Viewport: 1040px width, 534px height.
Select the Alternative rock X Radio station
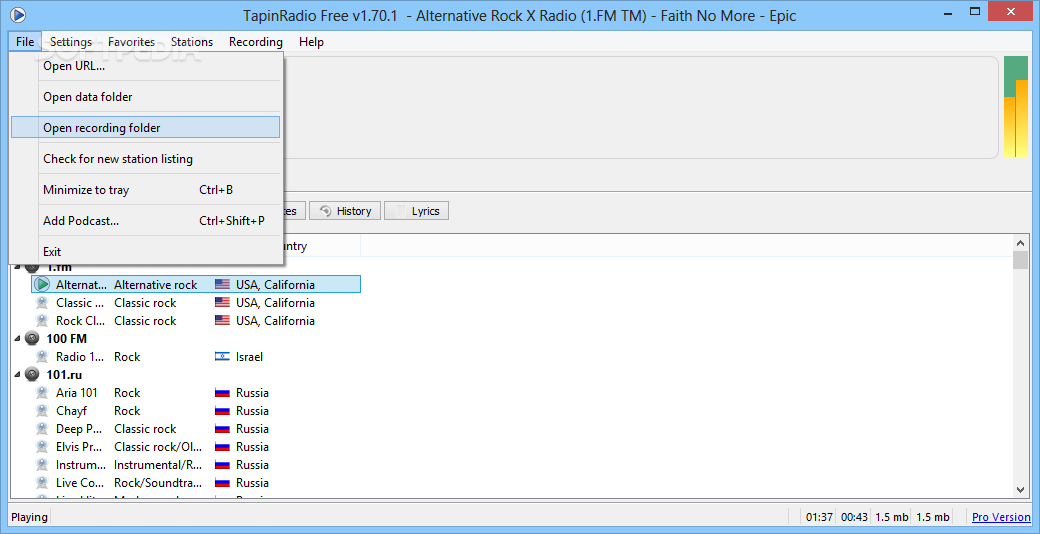click(x=196, y=285)
